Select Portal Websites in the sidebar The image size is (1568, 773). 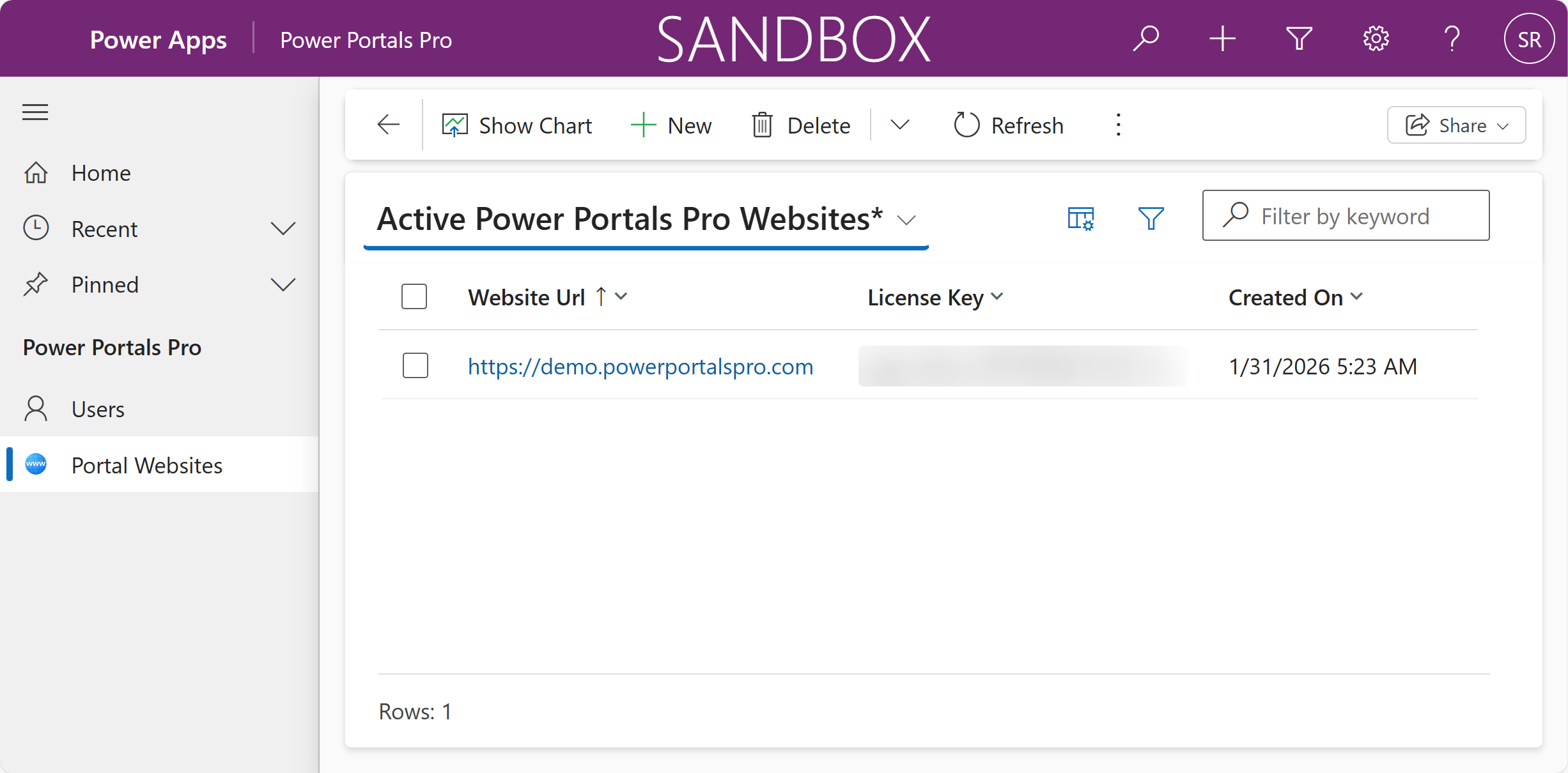coord(147,465)
